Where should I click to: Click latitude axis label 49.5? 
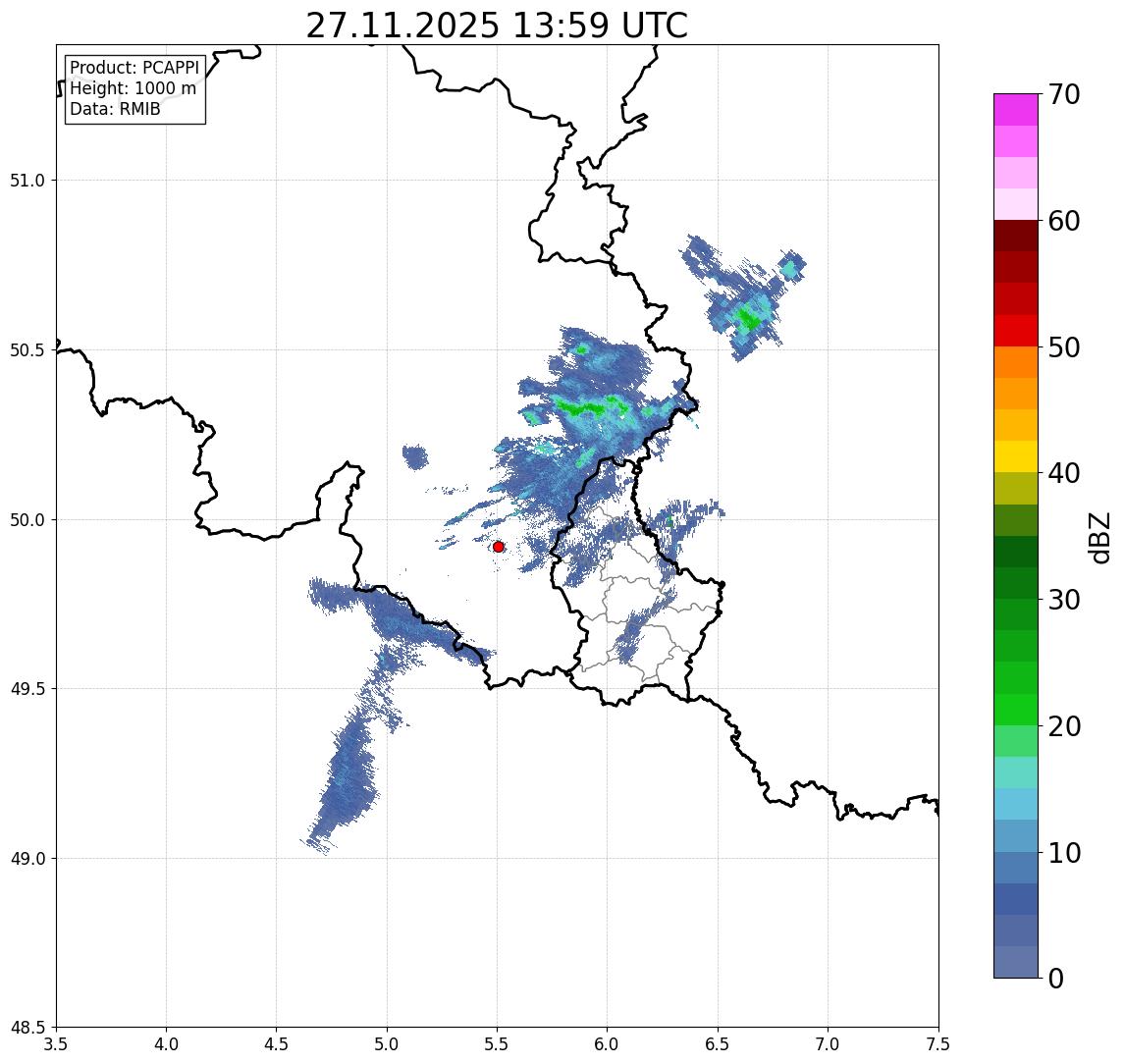pyautogui.click(x=27, y=689)
